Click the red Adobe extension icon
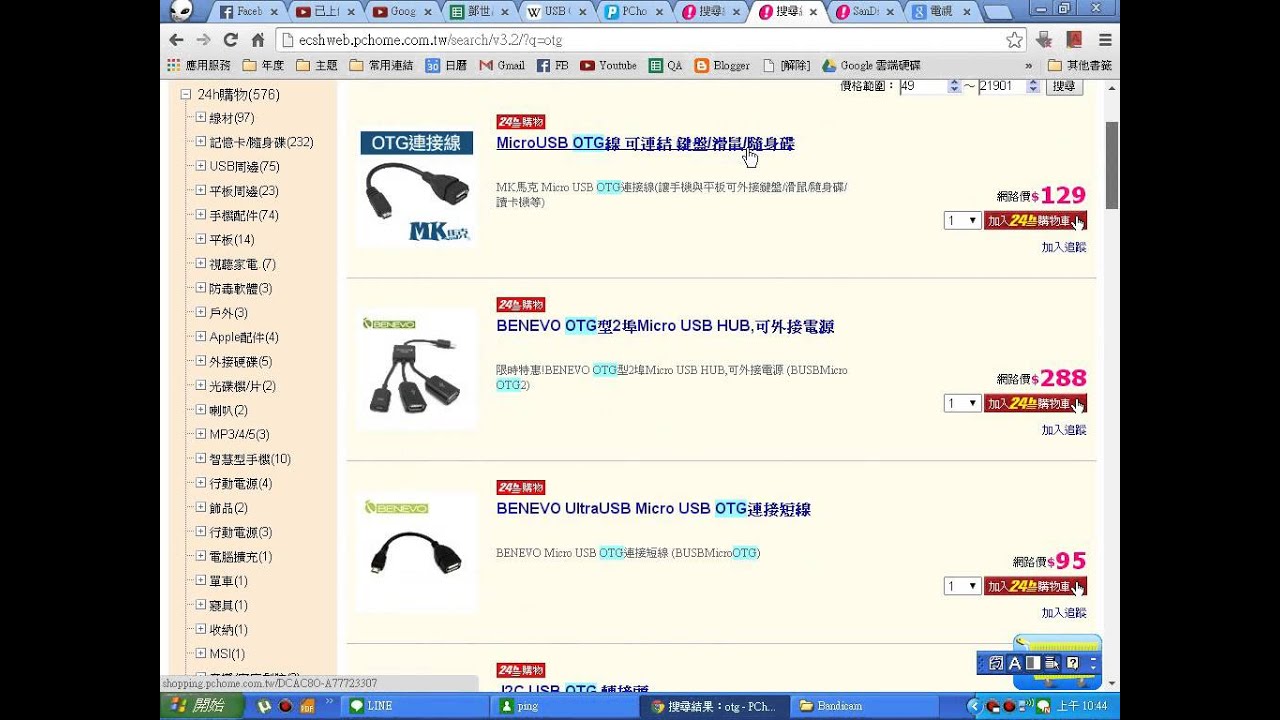The width and height of the screenshot is (1280, 720). (x=1074, y=40)
